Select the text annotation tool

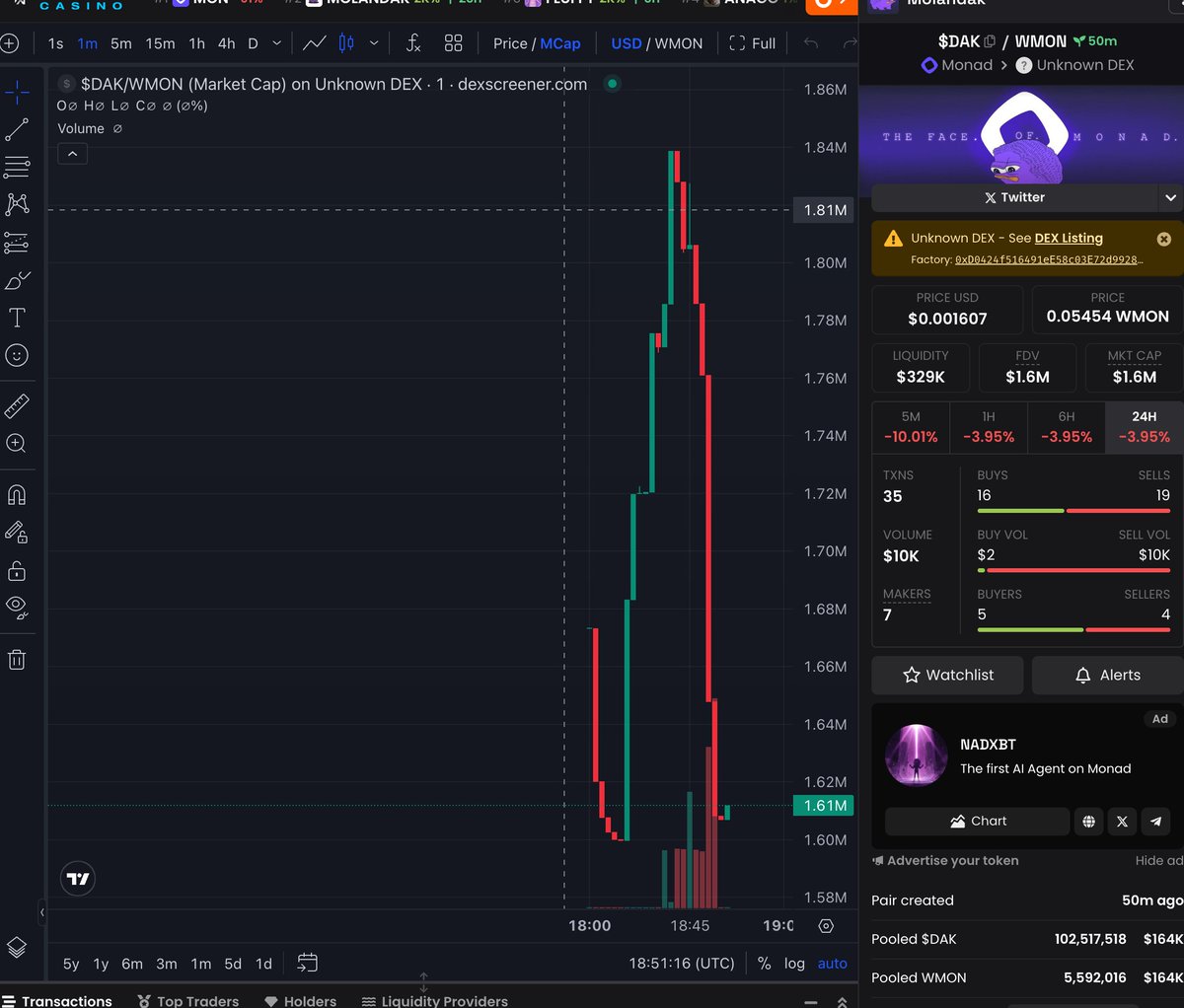click(x=17, y=318)
